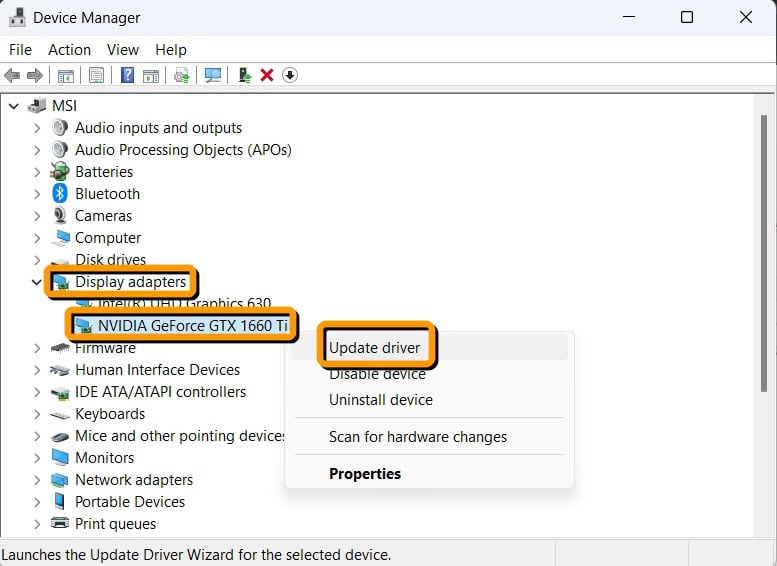Expand the Bluetooth category

[x=37, y=194]
